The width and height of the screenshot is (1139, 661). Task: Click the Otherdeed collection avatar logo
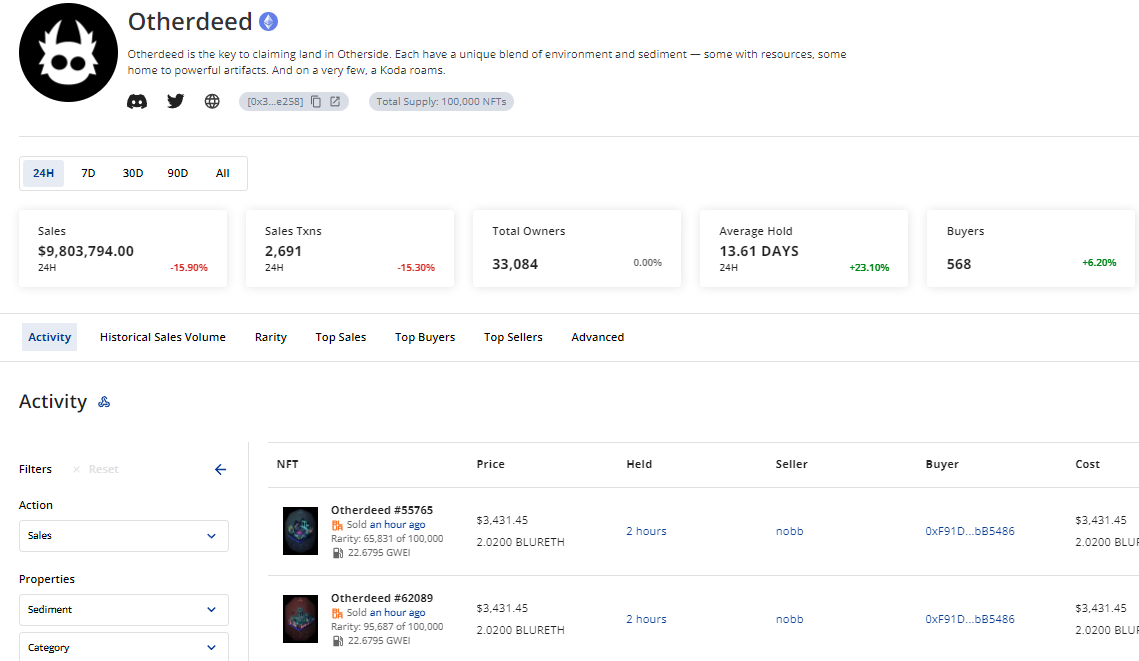point(68,53)
